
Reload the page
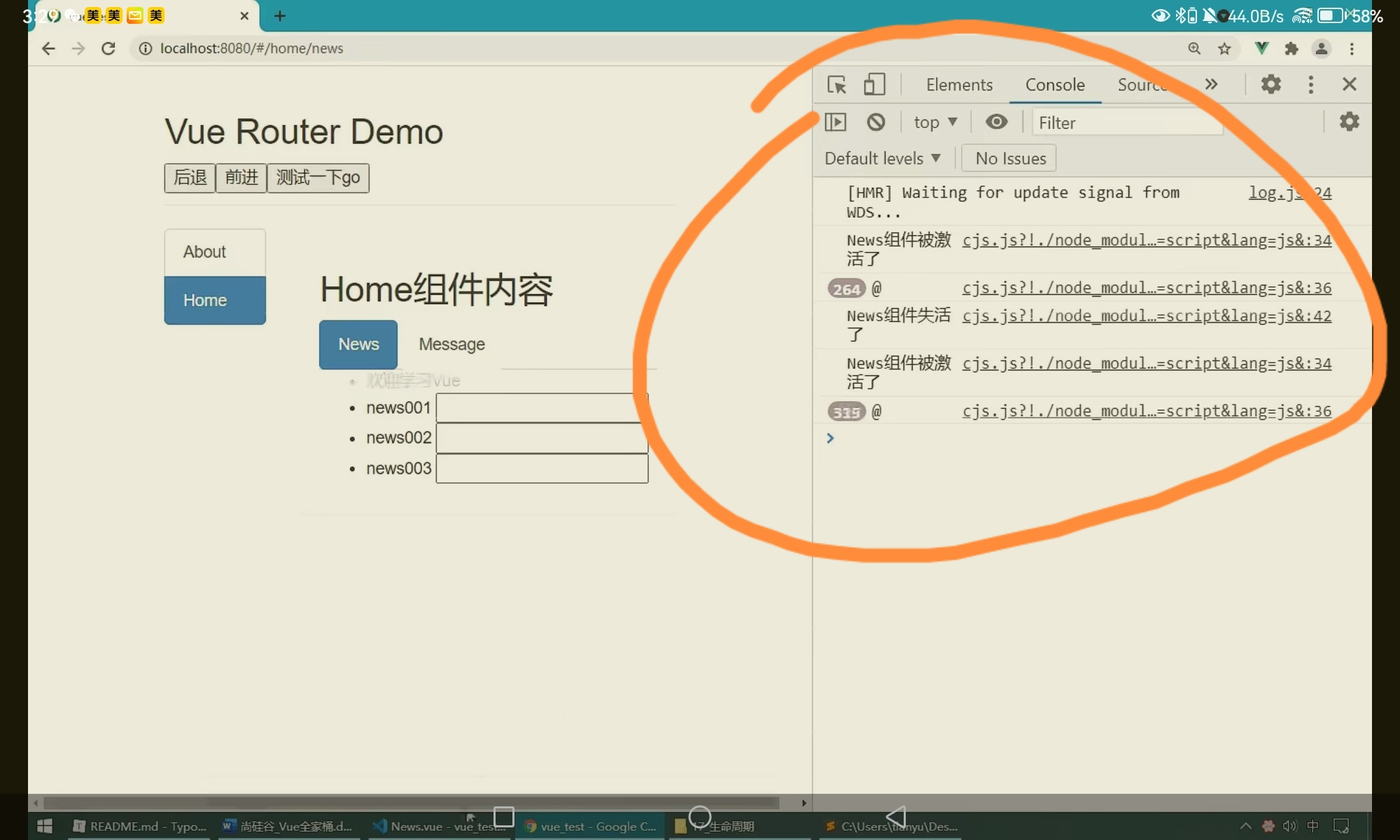(x=108, y=48)
